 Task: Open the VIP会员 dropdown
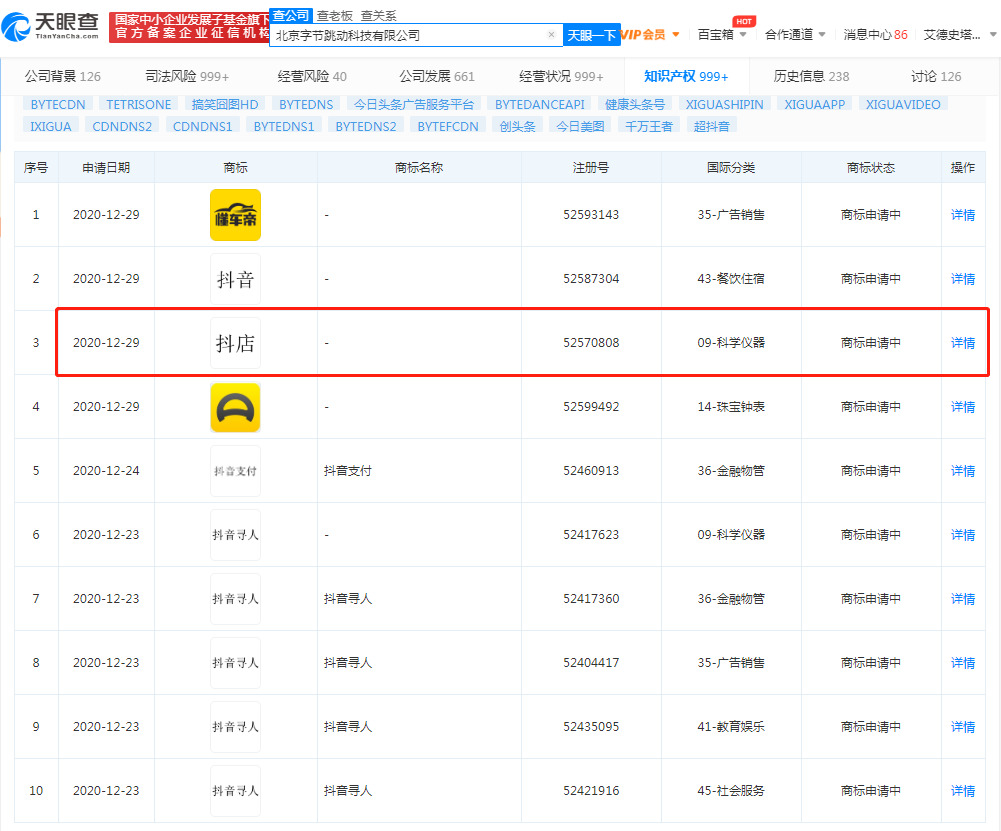651,34
